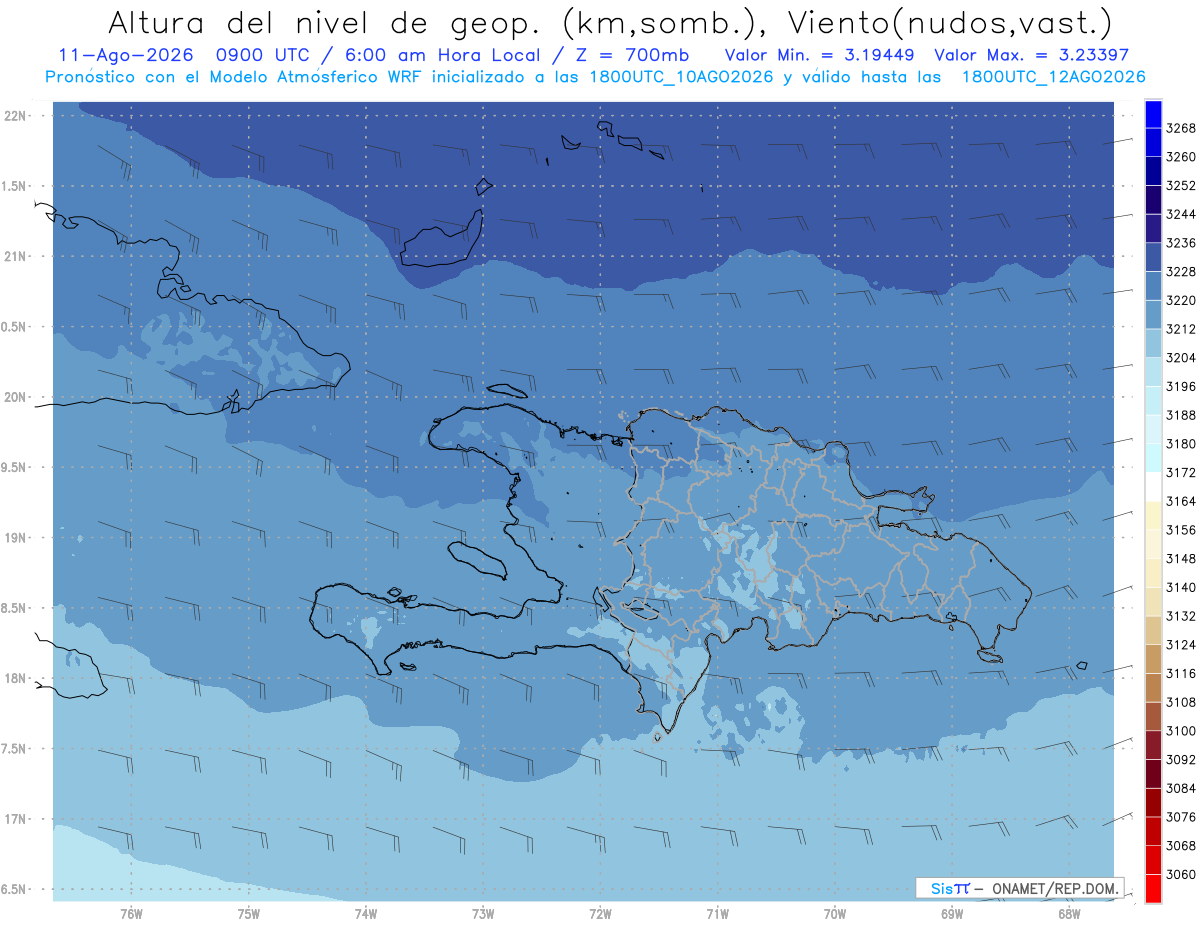This screenshot has height=927, width=1200.
Task: Click the color band between 3124 and 3116
Action: [x=1153, y=659]
